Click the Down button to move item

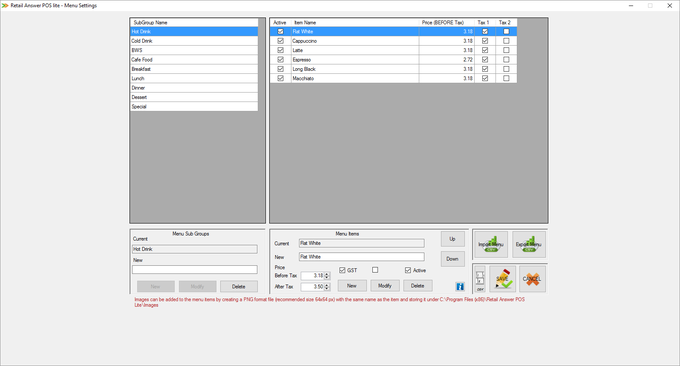point(452,259)
